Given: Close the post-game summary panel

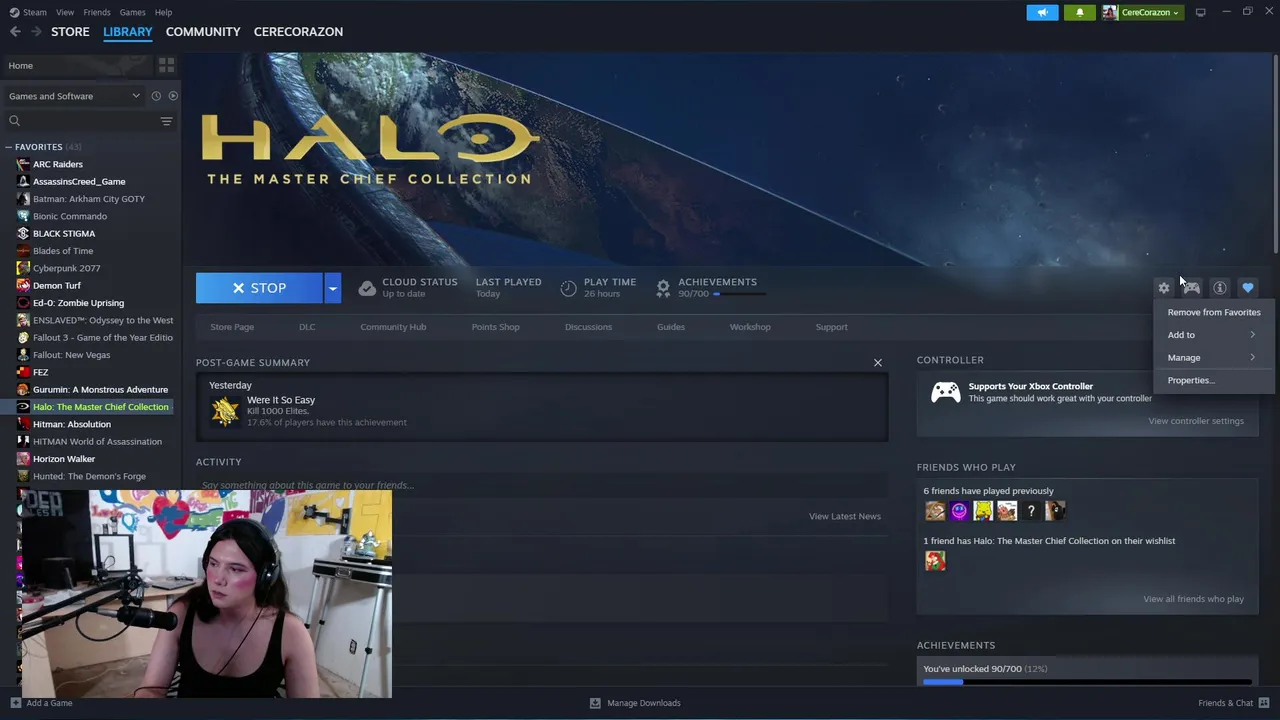Looking at the screenshot, I should tap(878, 363).
